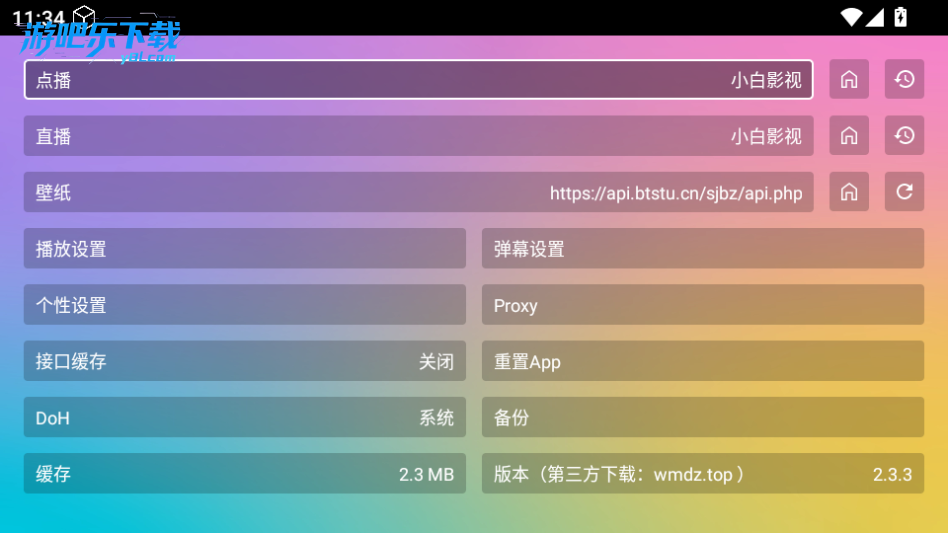Open 弹幕设置 menu
This screenshot has height=533, width=948.
703,249
